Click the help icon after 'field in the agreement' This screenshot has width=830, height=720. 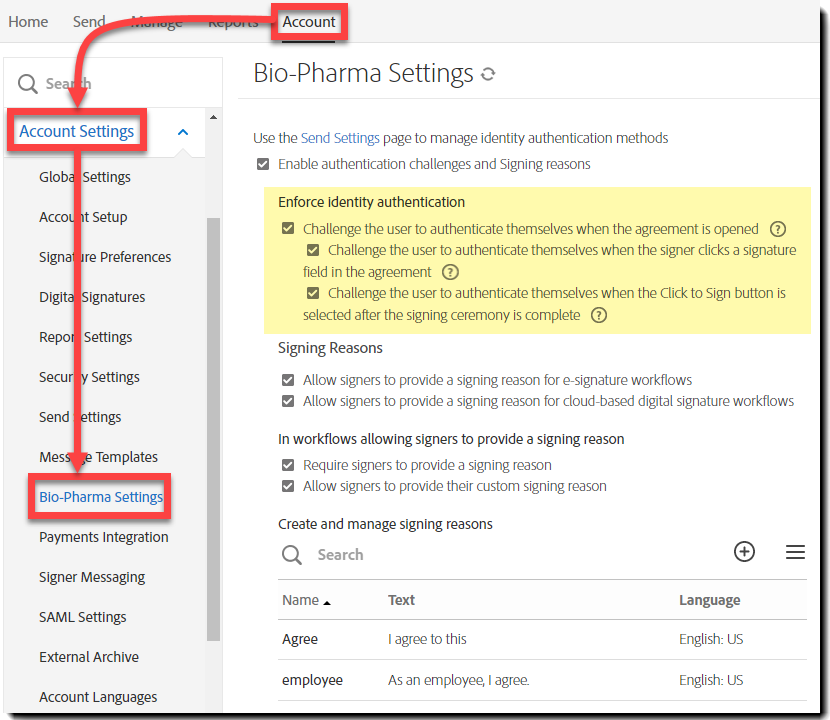[450, 272]
